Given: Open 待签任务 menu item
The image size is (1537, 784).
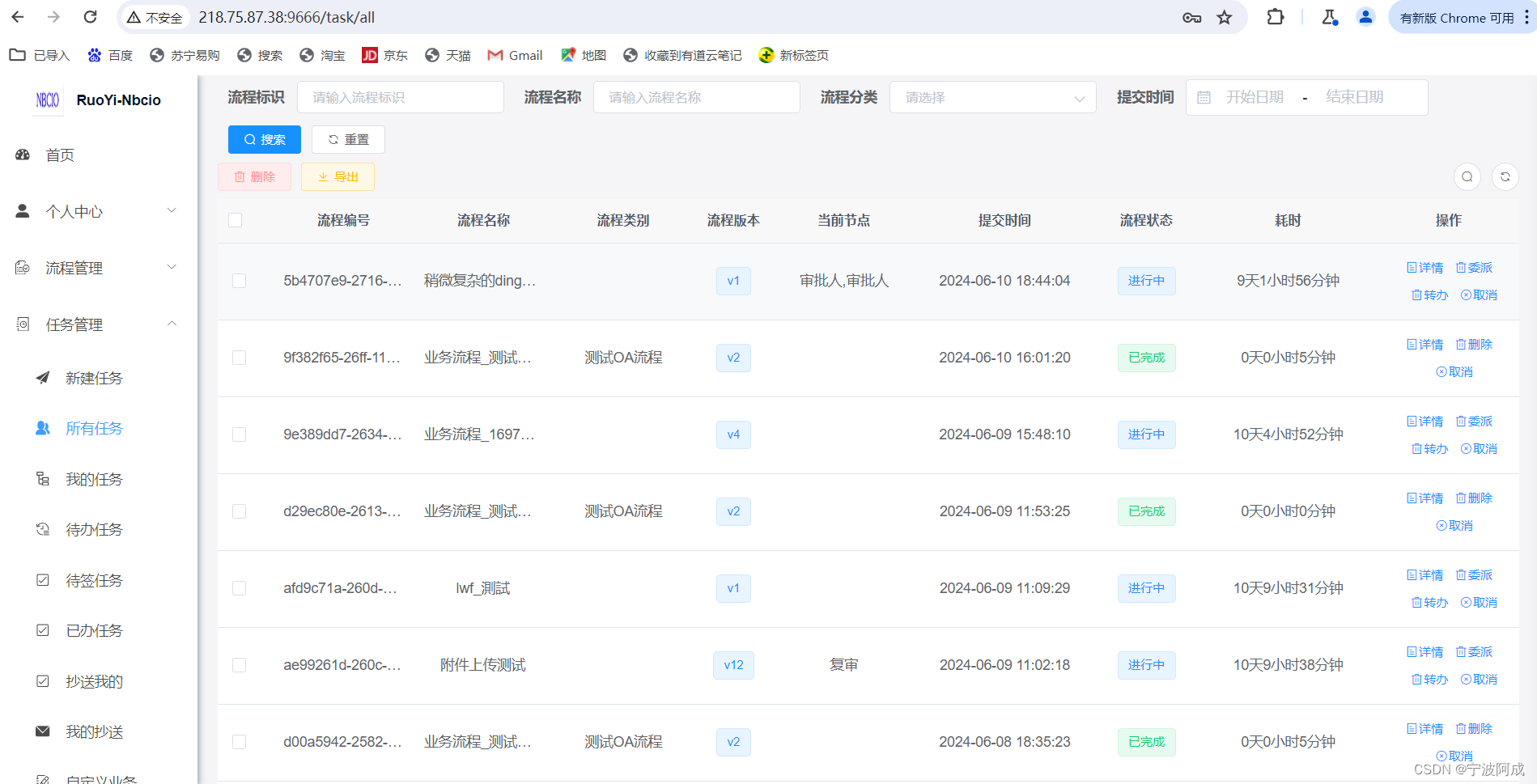Looking at the screenshot, I should [97, 581].
